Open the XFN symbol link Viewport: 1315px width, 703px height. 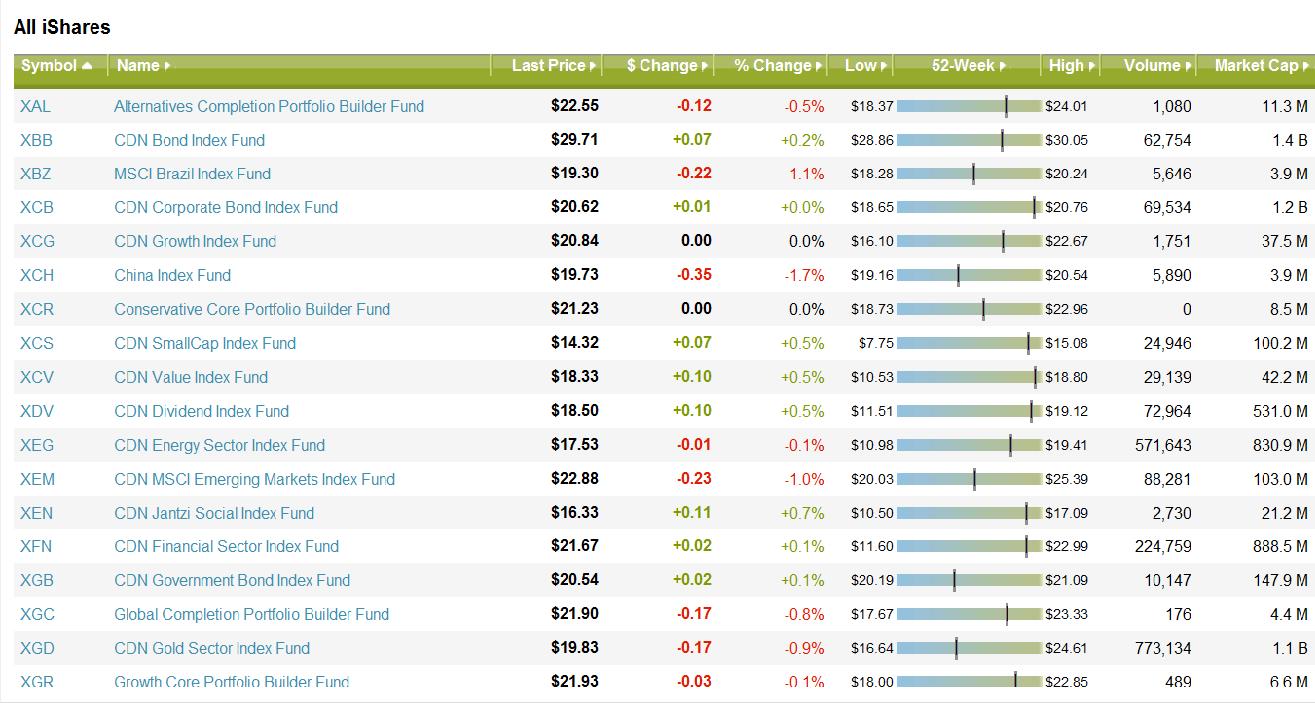37,546
